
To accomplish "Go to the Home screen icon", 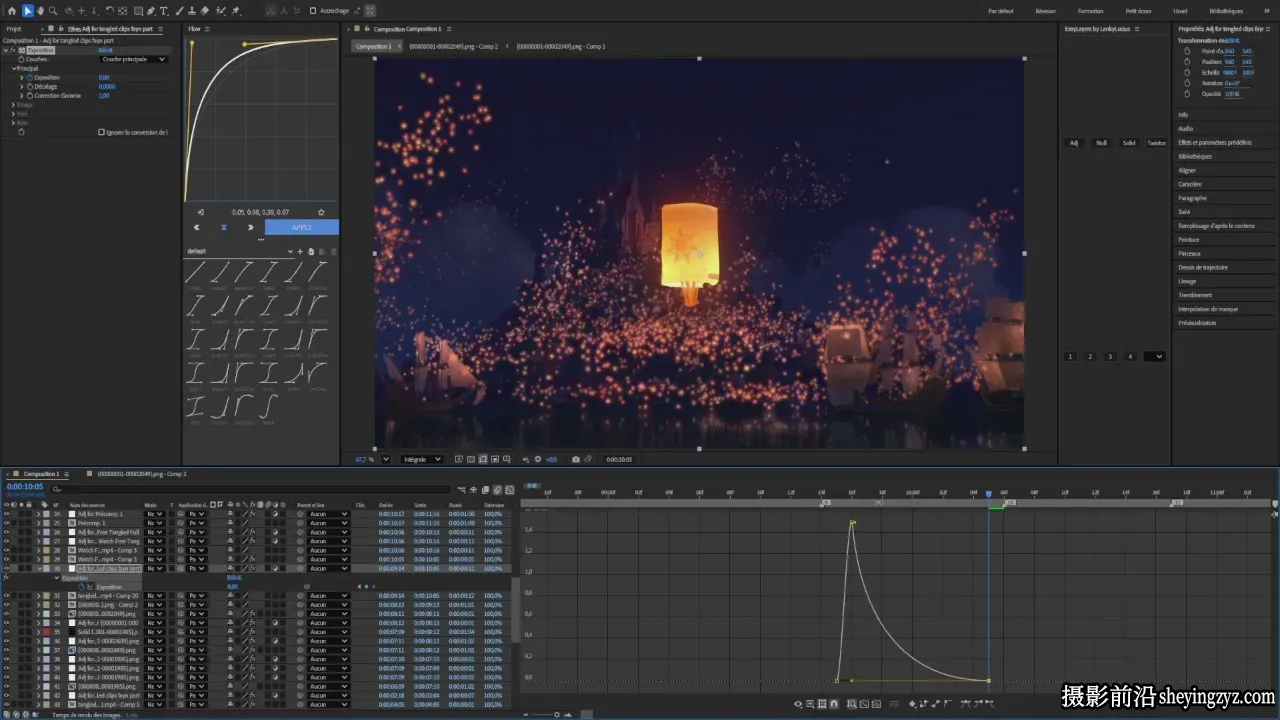I will 11,11.
